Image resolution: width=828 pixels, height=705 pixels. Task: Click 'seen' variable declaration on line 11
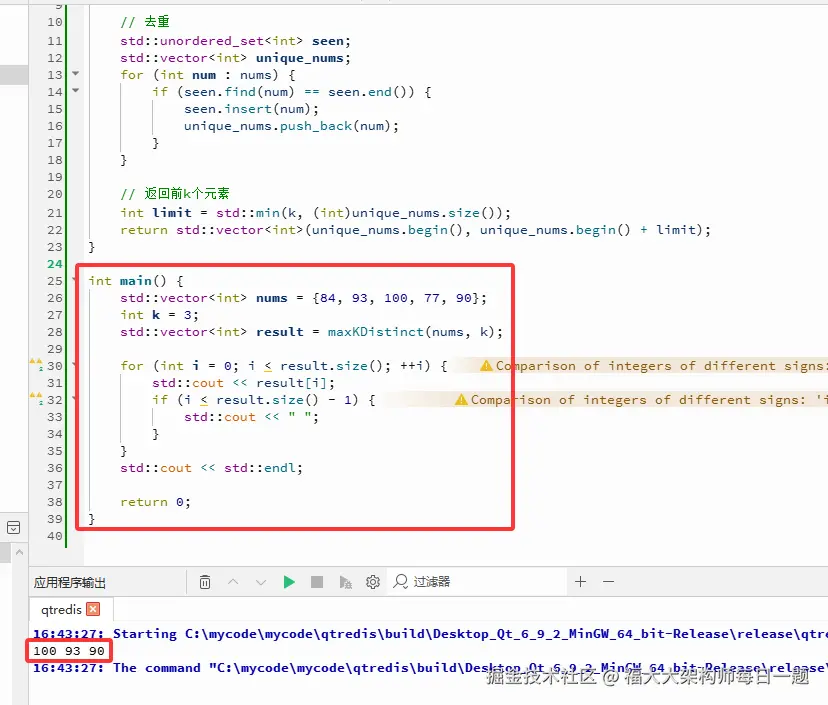tap(327, 41)
